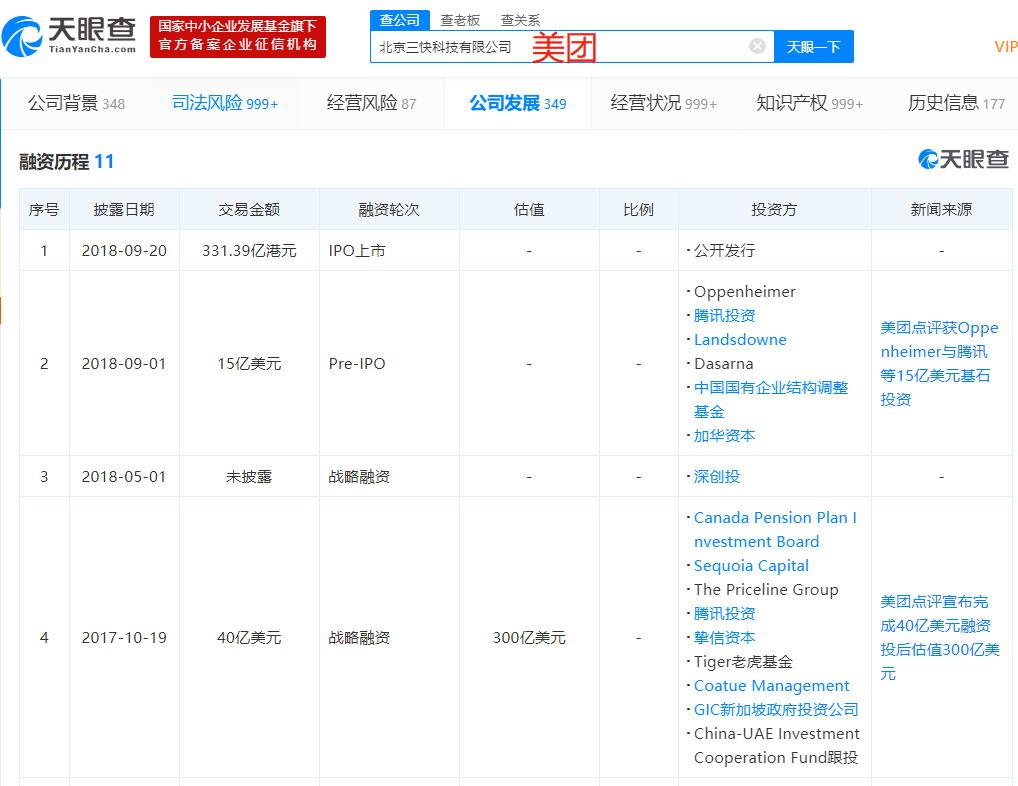1018x786 pixels.
Task: Open the 经营风险 87 section tab
Action: click(x=371, y=103)
